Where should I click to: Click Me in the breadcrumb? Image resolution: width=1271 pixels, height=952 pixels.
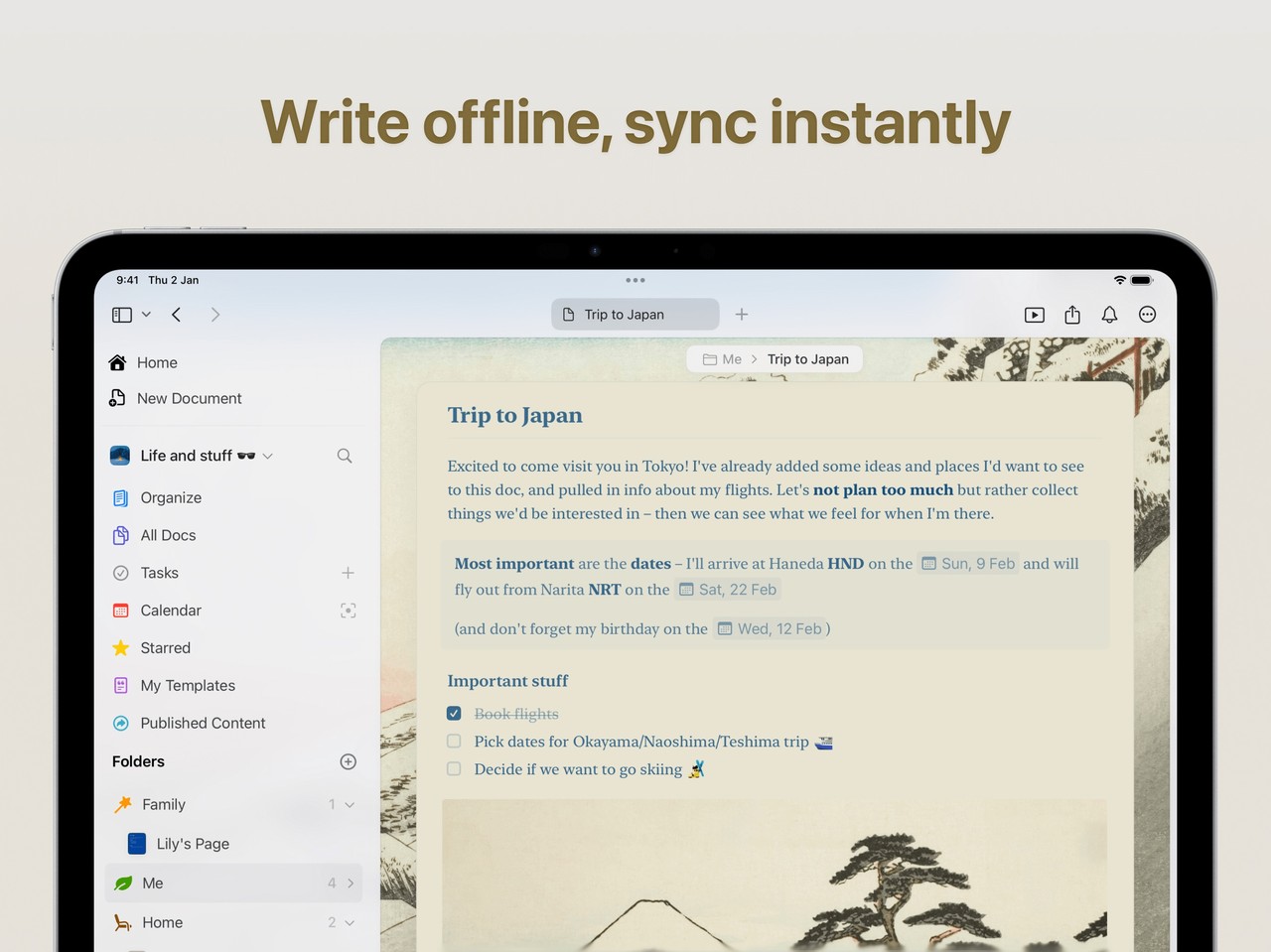pos(723,359)
